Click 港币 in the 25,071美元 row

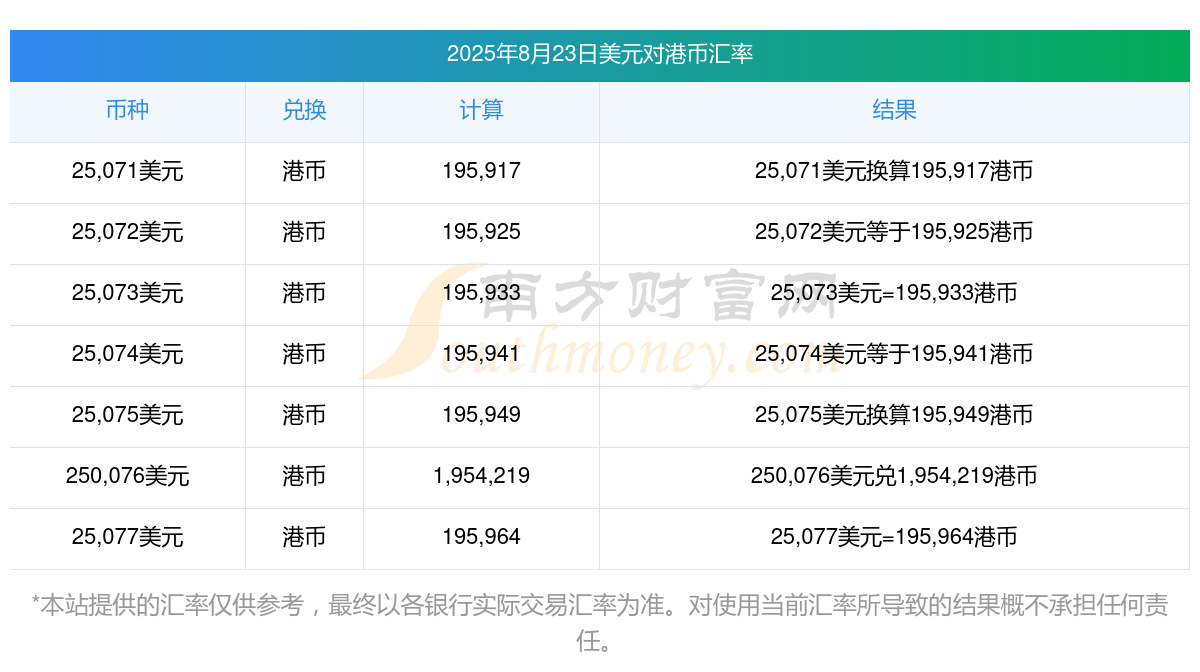point(304,171)
